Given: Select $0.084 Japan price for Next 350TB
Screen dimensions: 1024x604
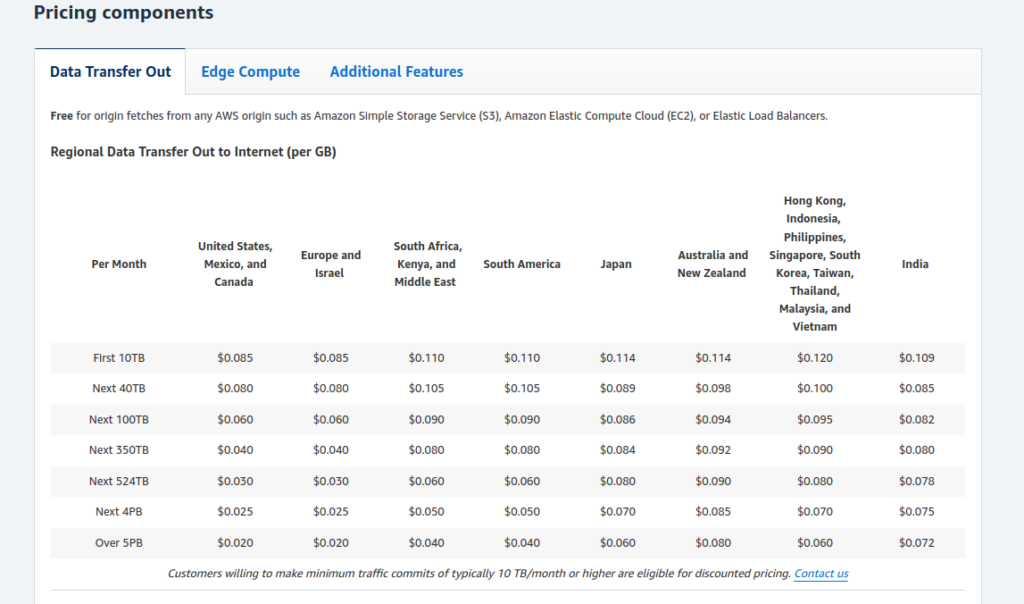Looking at the screenshot, I should [617, 450].
